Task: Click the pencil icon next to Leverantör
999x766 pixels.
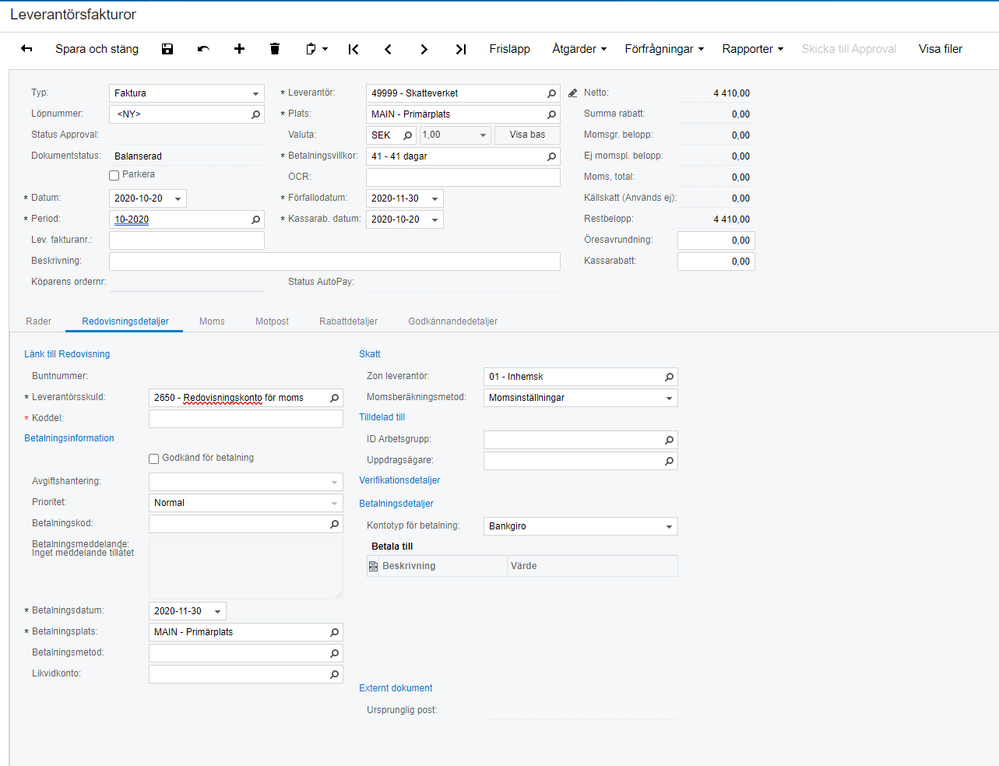Action: (x=572, y=93)
